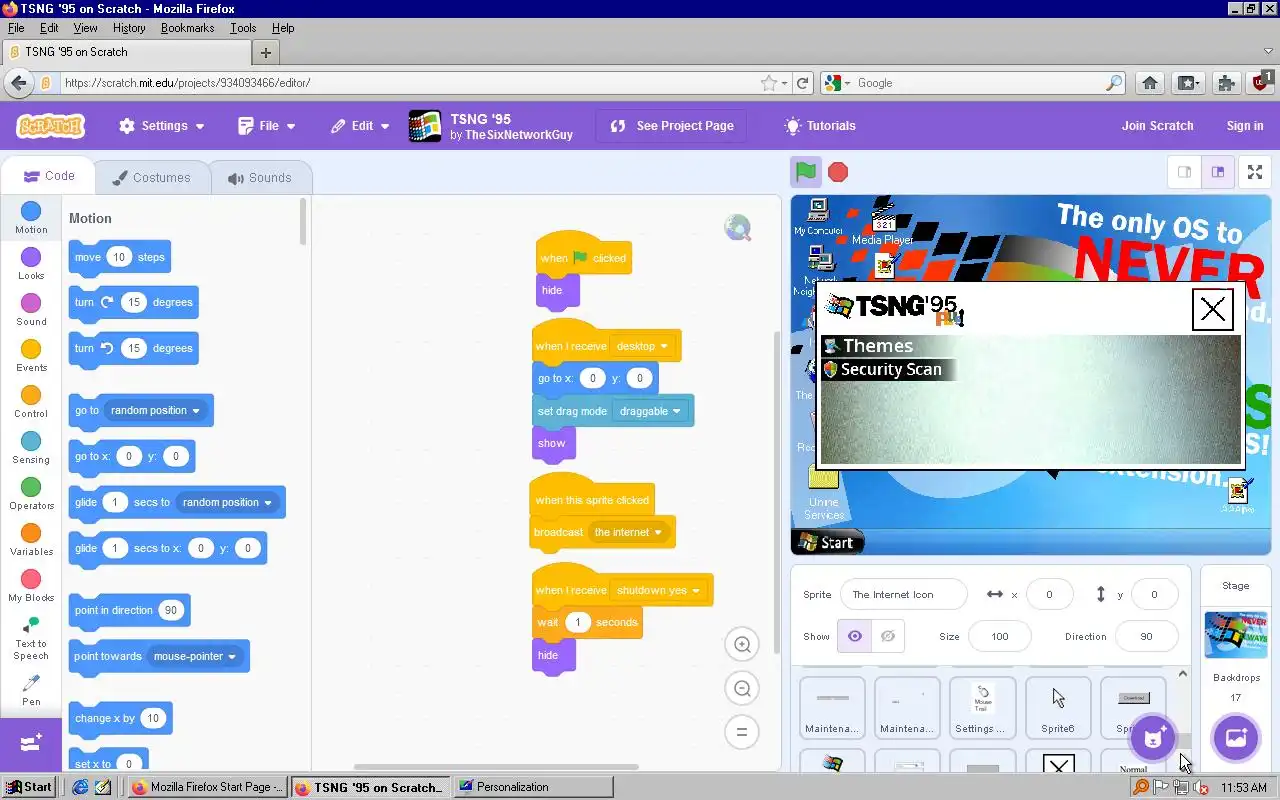Switch to the Costumes tab

pyautogui.click(x=152, y=178)
